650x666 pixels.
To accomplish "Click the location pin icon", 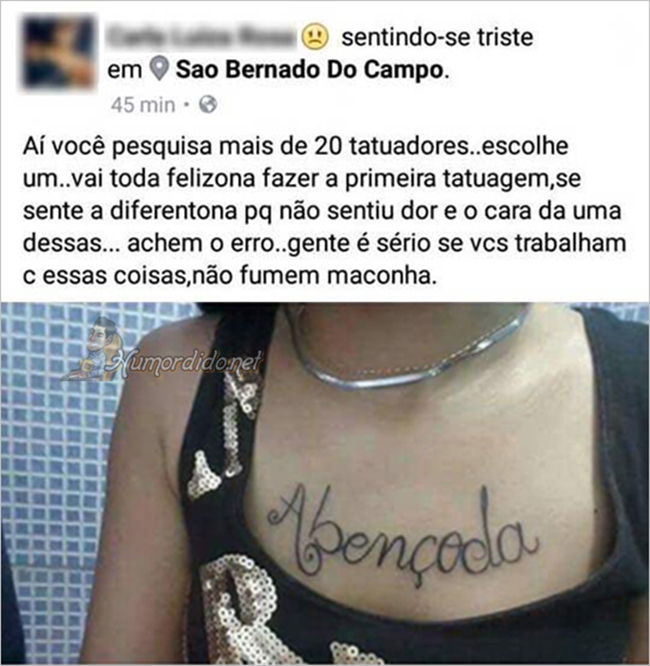I will 160,69.
